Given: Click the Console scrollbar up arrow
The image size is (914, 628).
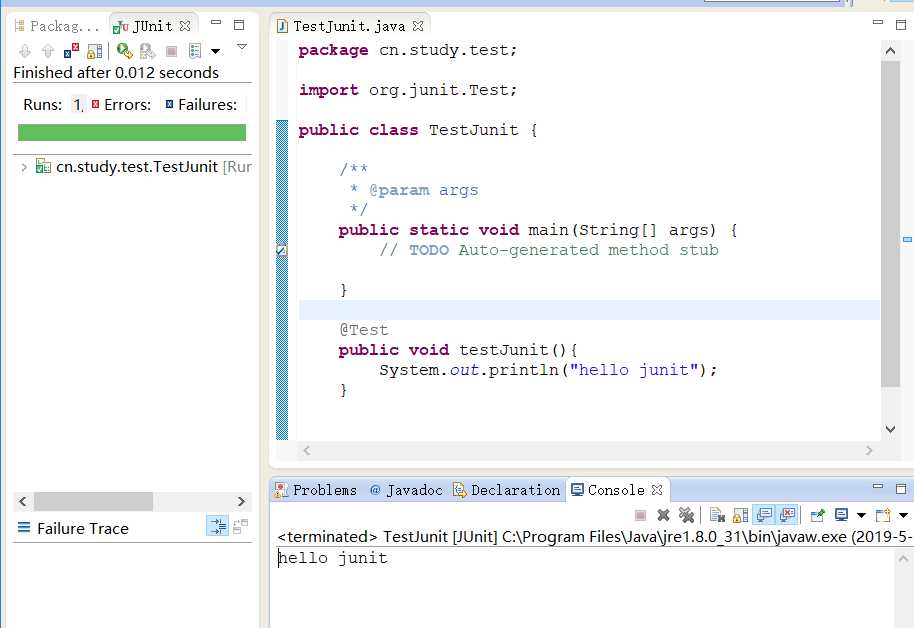Looking at the screenshot, I should pyautogui.click(x=903, y=559).
